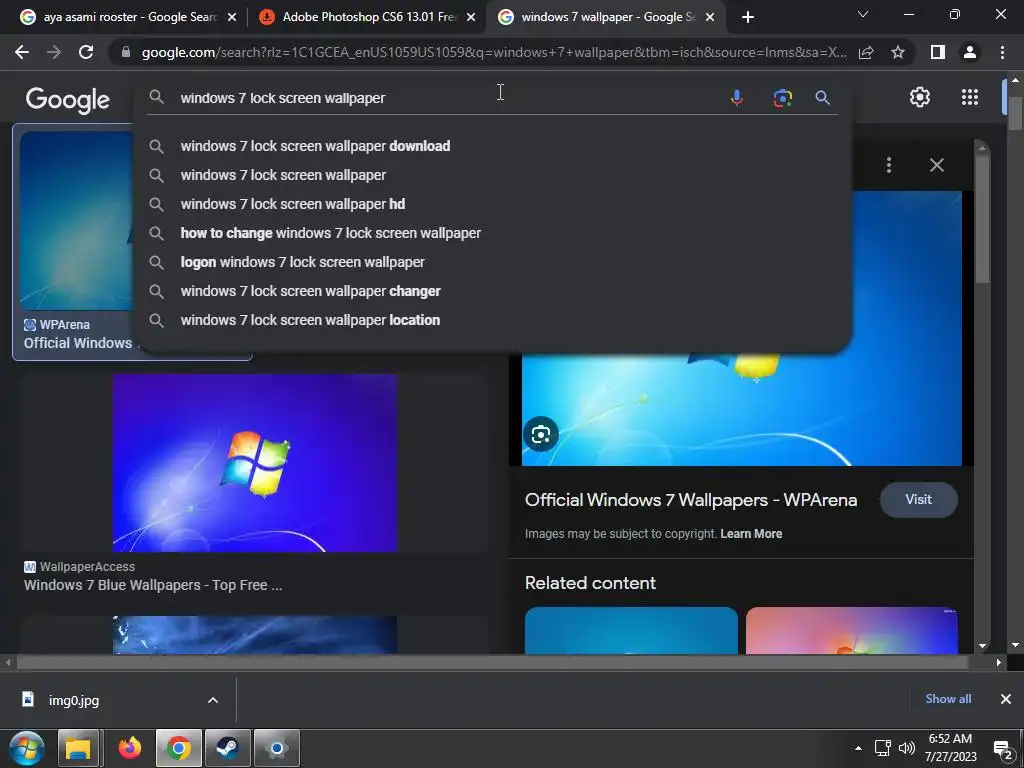Select the plain 'windows 7 lock screen wallpaper' suggestion
1024x768 pixels.
click(x=493, y=175)
